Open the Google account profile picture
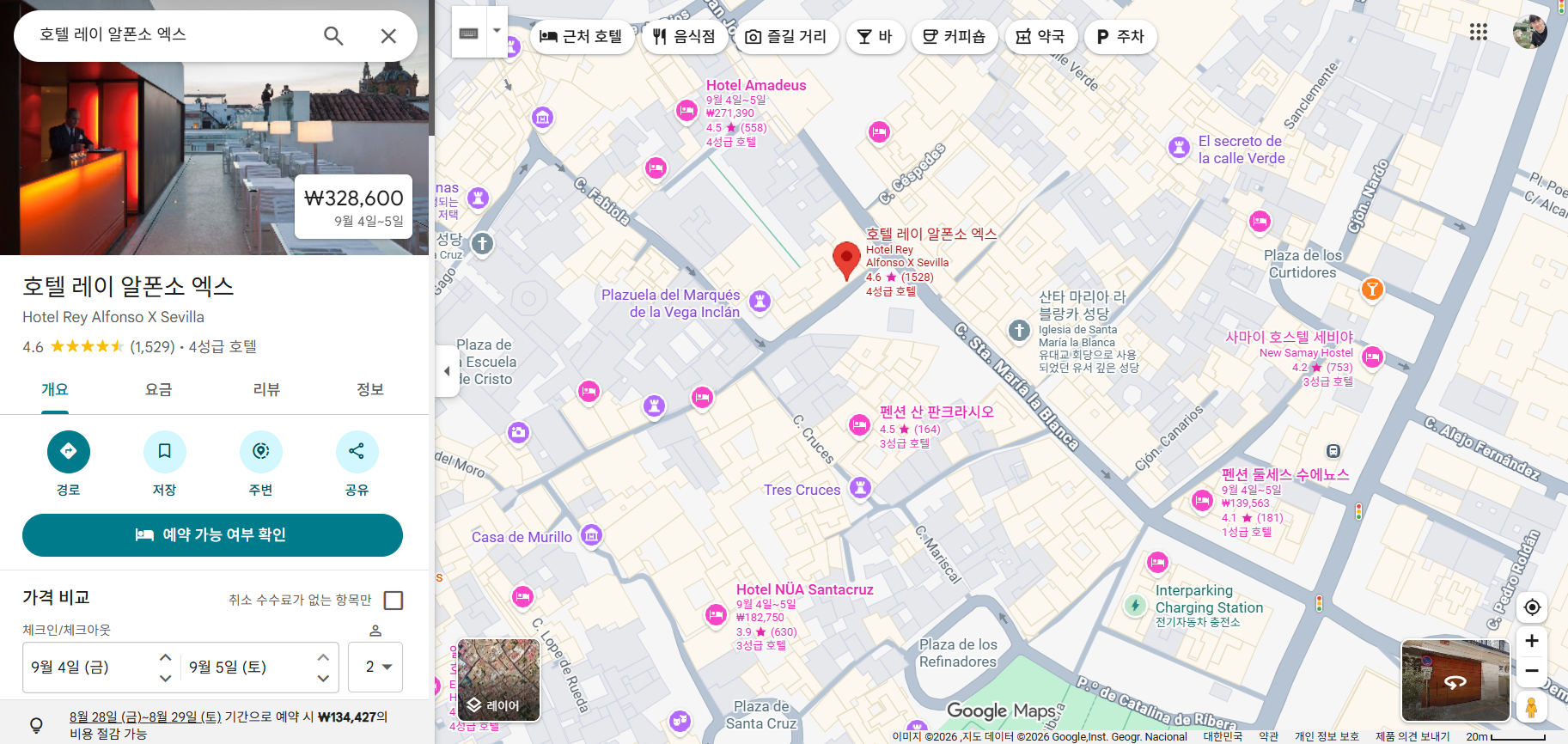The height and width of the screenshot is (744, 1568). click(1529, 32)
